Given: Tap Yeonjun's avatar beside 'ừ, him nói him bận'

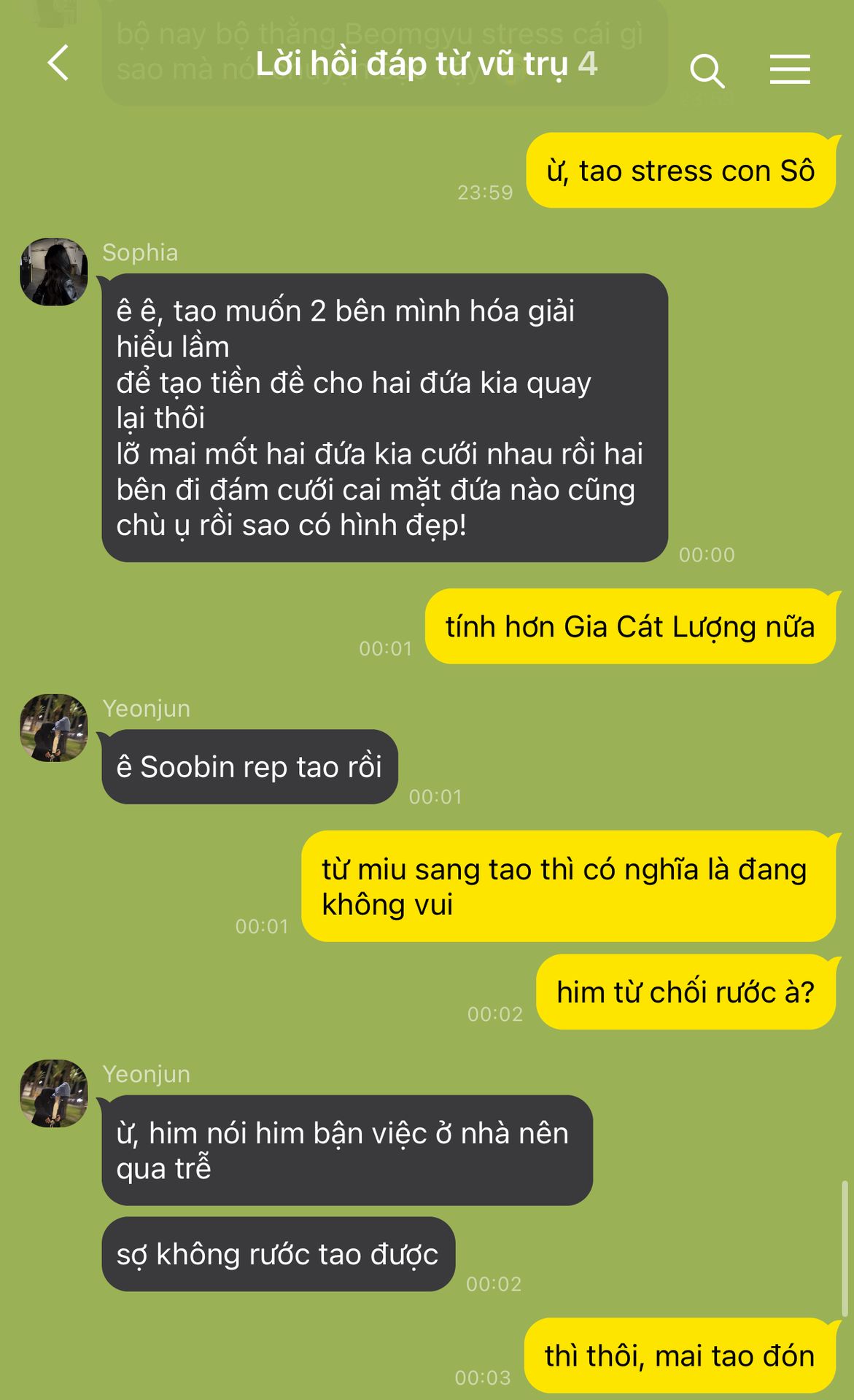Looking at the screenshot, I should pyautogui.click(x=54, y=1093).
